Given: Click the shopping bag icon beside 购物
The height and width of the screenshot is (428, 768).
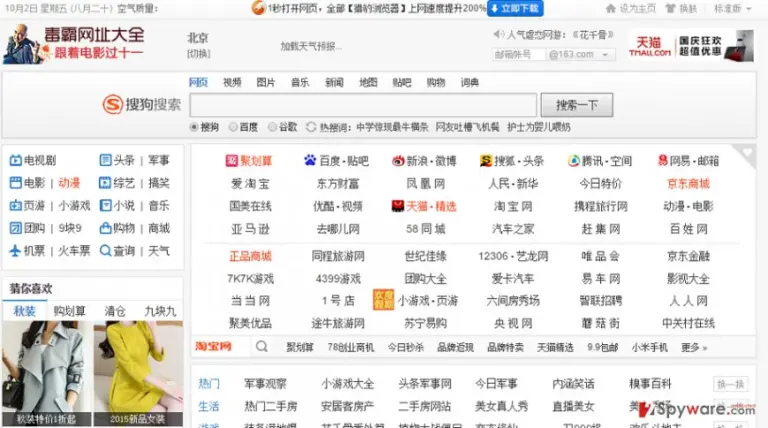Looking at the screenshot, I should pyautogui.click(x=105, y=228).
